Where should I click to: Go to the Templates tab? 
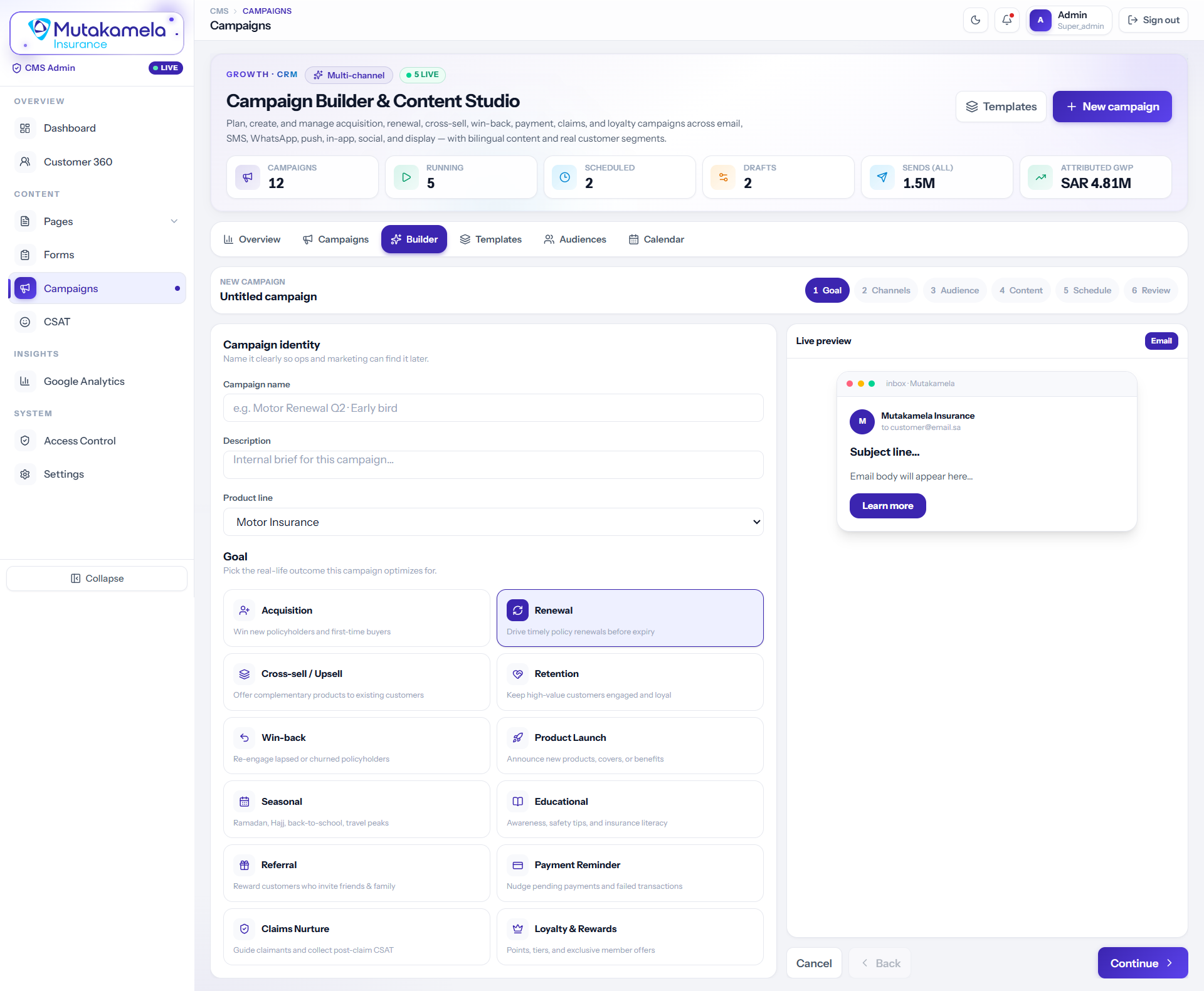pyautogui.click(x=491, y=239)
